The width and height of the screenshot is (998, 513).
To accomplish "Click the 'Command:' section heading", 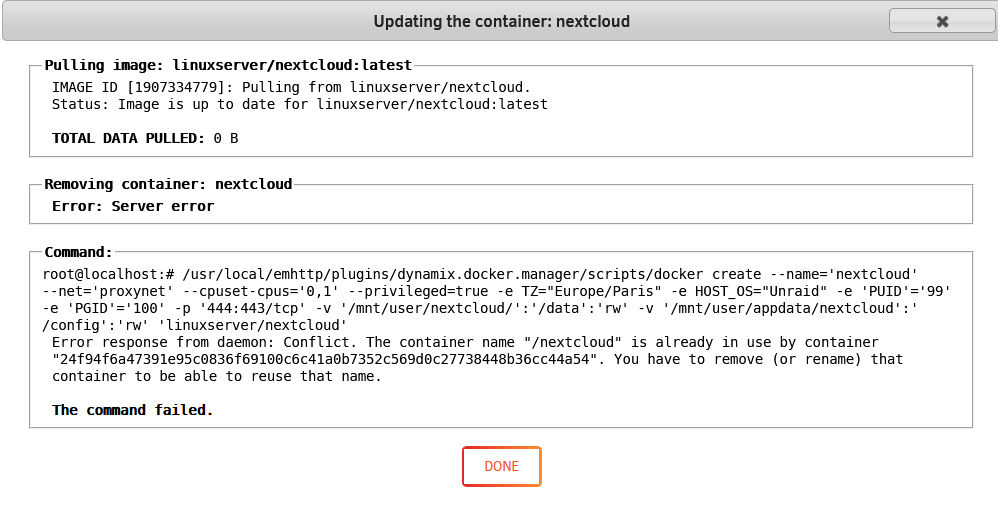I will [x=78, y=252].
